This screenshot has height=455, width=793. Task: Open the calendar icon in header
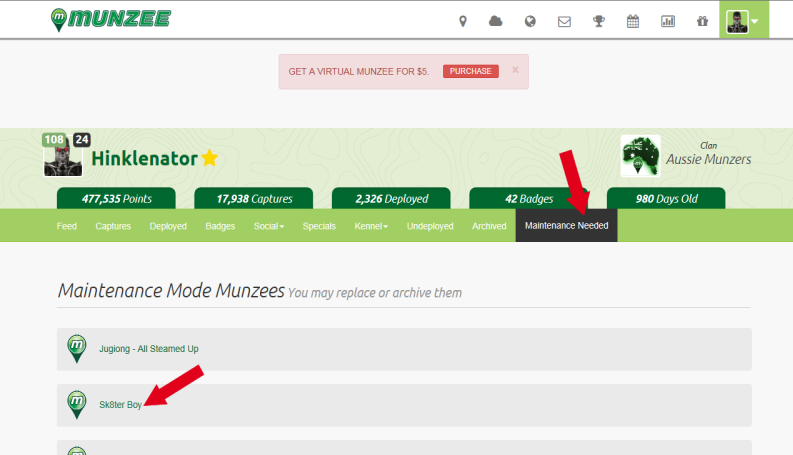pos(633,21)
